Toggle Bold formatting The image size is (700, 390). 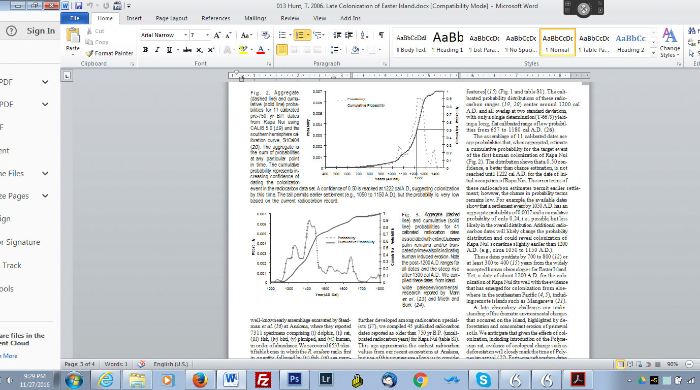coord(145,50)
